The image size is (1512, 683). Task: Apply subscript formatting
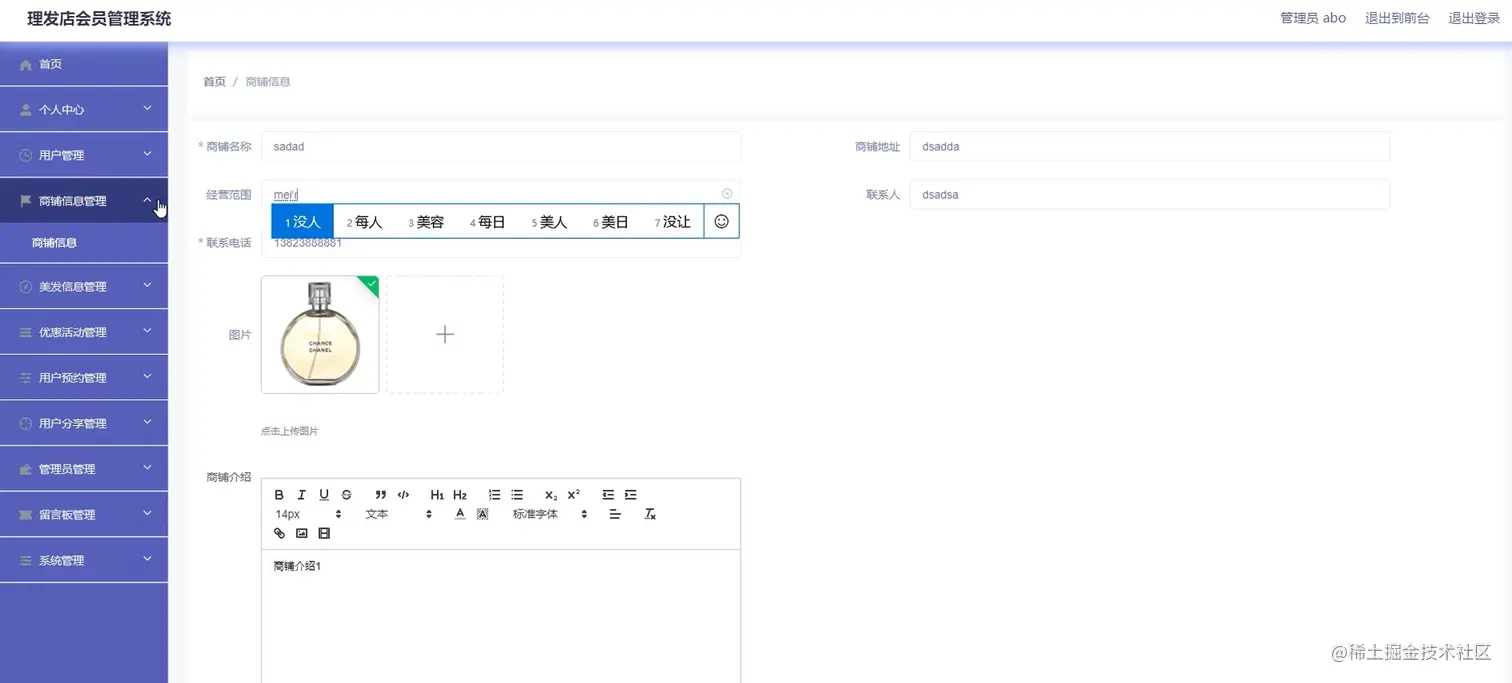(x=551, y=495)
